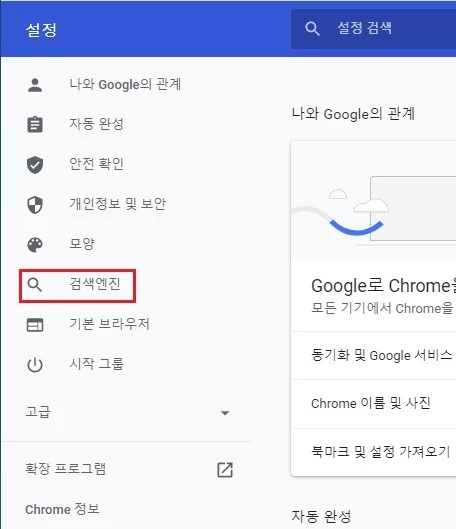Click the power icon for 시작 그룹

click(35, 365)
